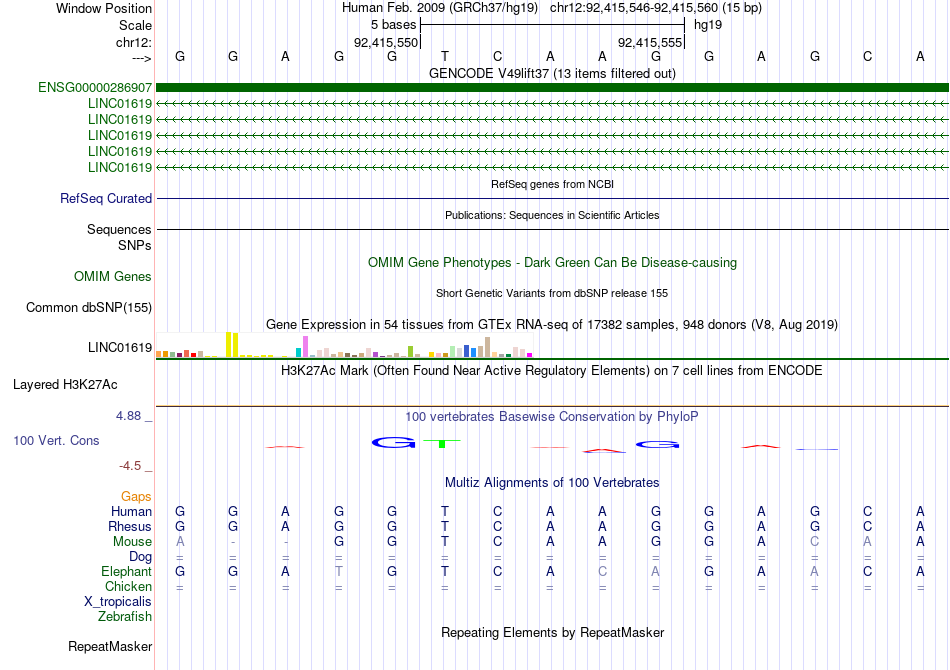This screenshot has width=950, height=670.
Task: Click the ENSG00000286907 gene label
Action: pyautogui.click(x=95, y=87)
